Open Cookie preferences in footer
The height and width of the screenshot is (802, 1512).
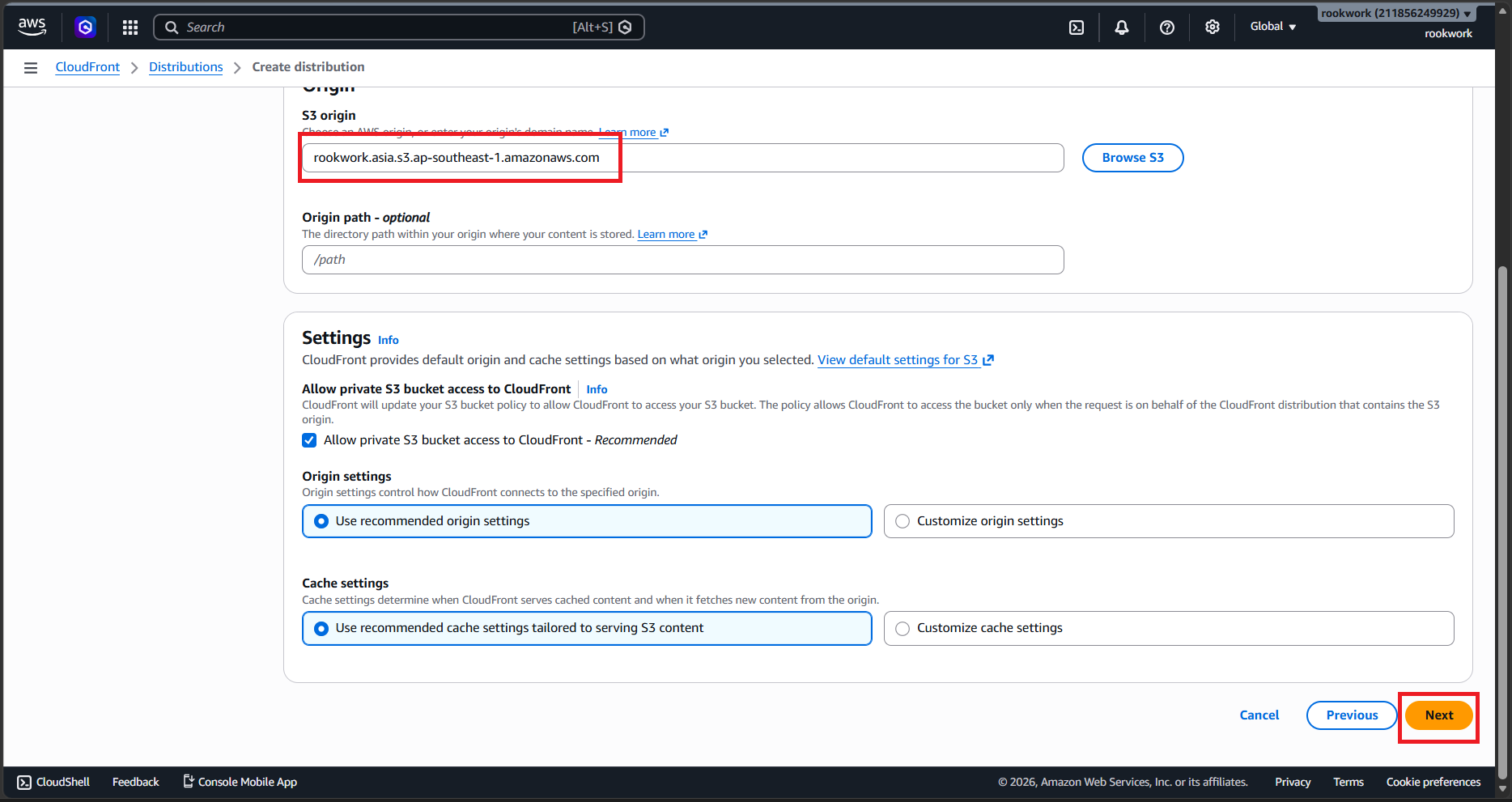click(1433, 782)
